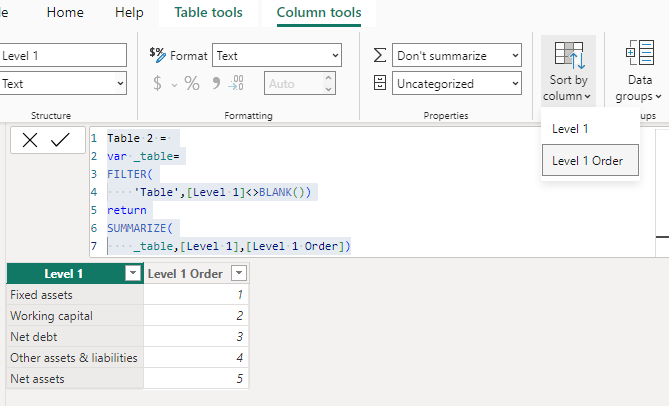Click the SUMMARIZE( line in the formula
The height and width of the screenshot is (406, 669).
pyautogui.click(x=140, y=228)
